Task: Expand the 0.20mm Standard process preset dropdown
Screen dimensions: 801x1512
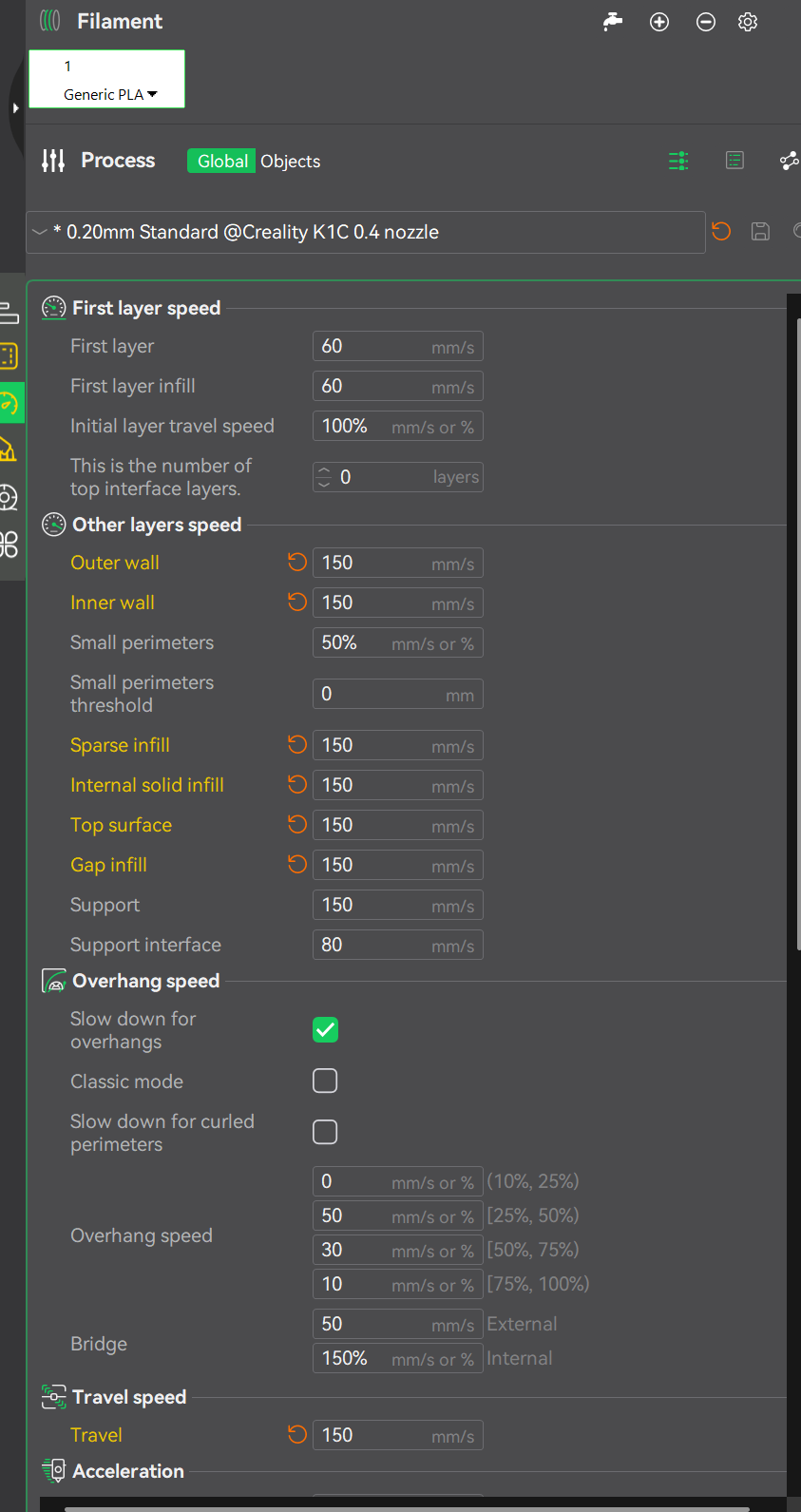Action: 40,232
